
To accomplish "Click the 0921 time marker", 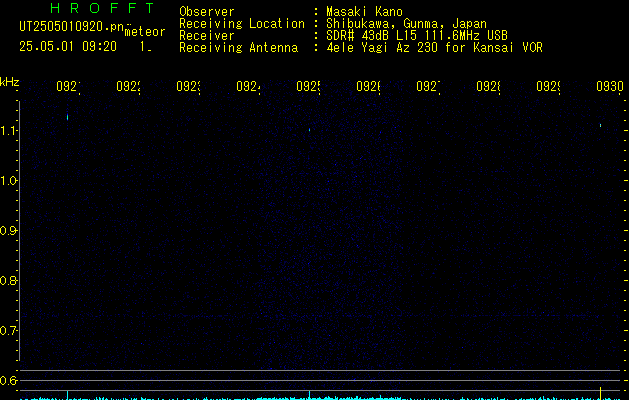I will [x=68, y=86].
